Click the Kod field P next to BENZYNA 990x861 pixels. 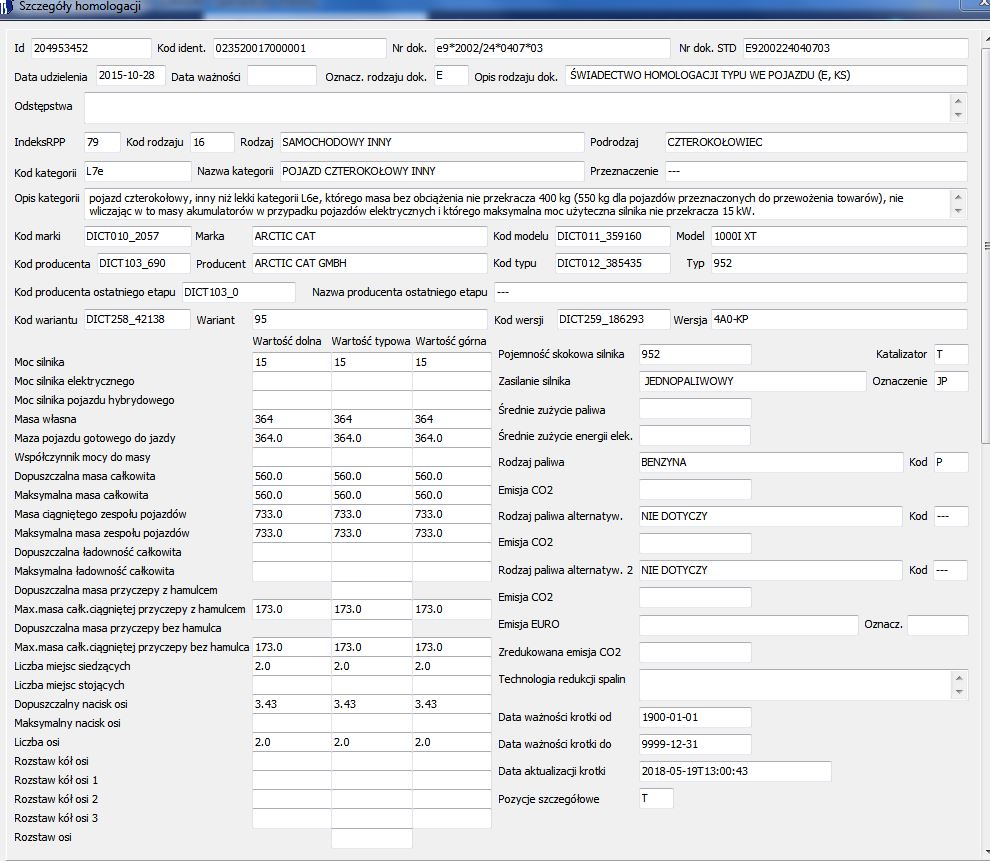pyautogui.click(x=951, y=462)
